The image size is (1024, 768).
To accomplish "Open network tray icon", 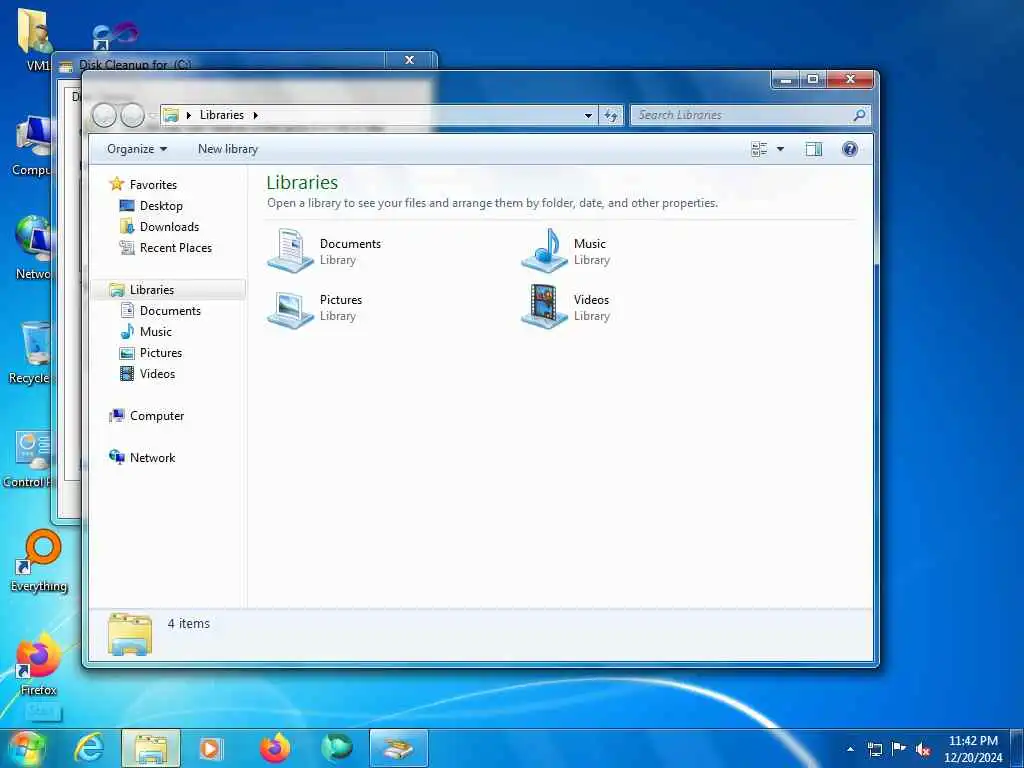I will point(874,750).
